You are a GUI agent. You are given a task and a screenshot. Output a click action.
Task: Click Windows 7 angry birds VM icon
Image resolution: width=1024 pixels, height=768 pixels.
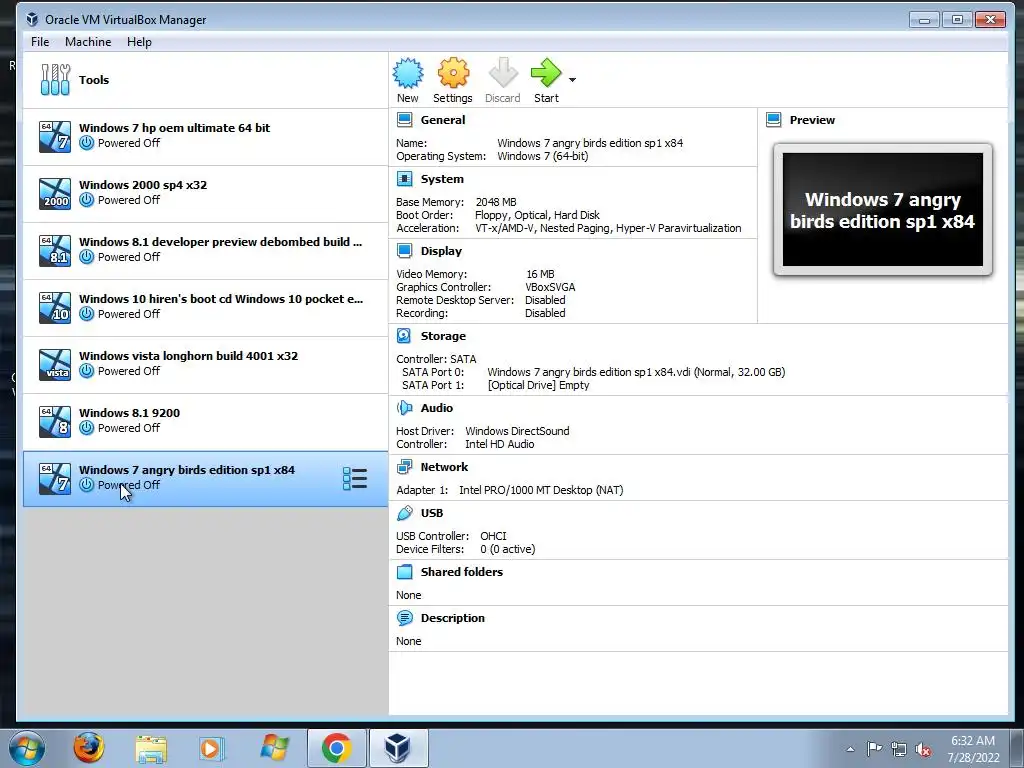55,479
